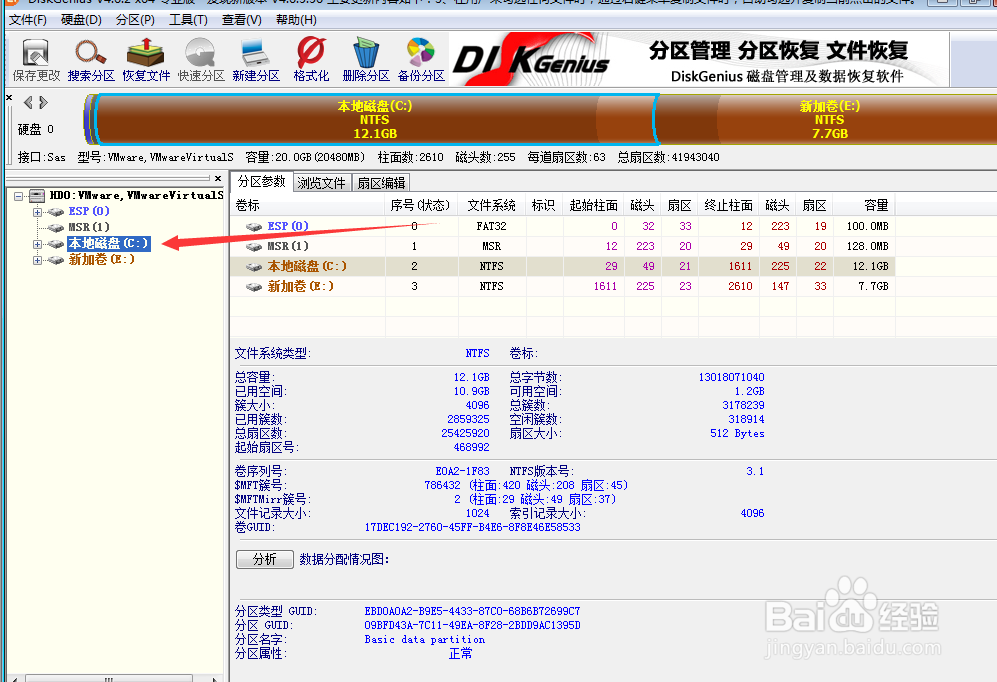This screenshot has height=682, width=997.
Task: Click the 终止柱面 column header
Action: [x=729, y=205]
